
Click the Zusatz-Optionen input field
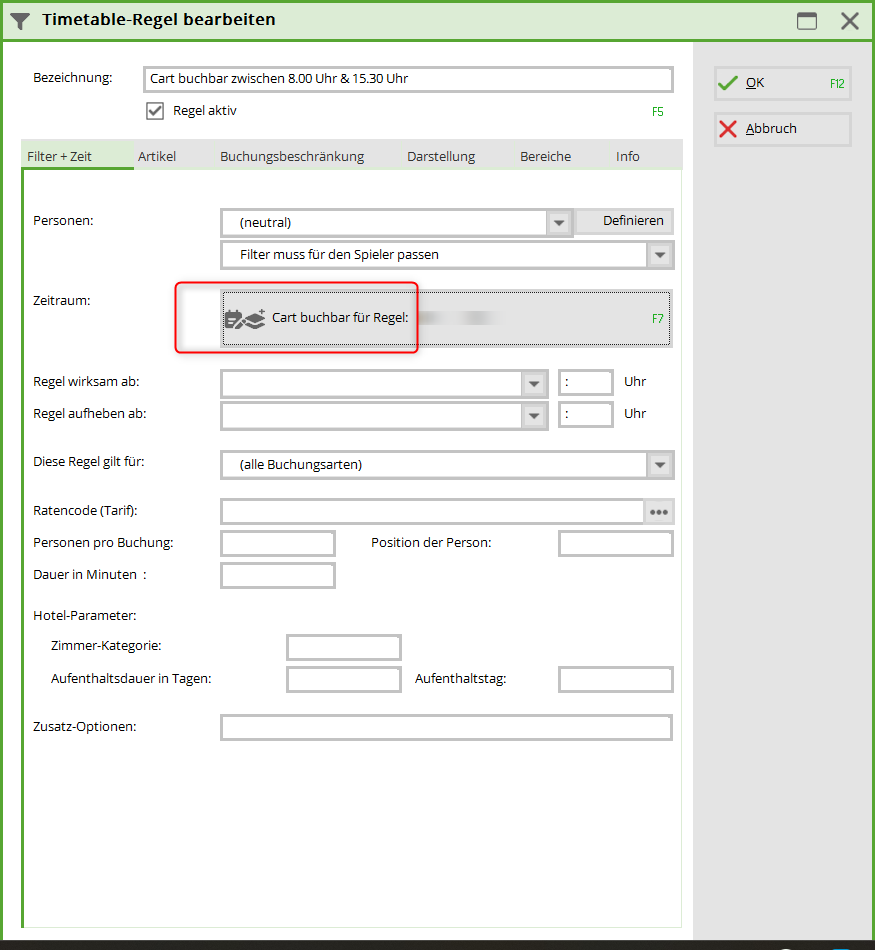tap(447, 727)
